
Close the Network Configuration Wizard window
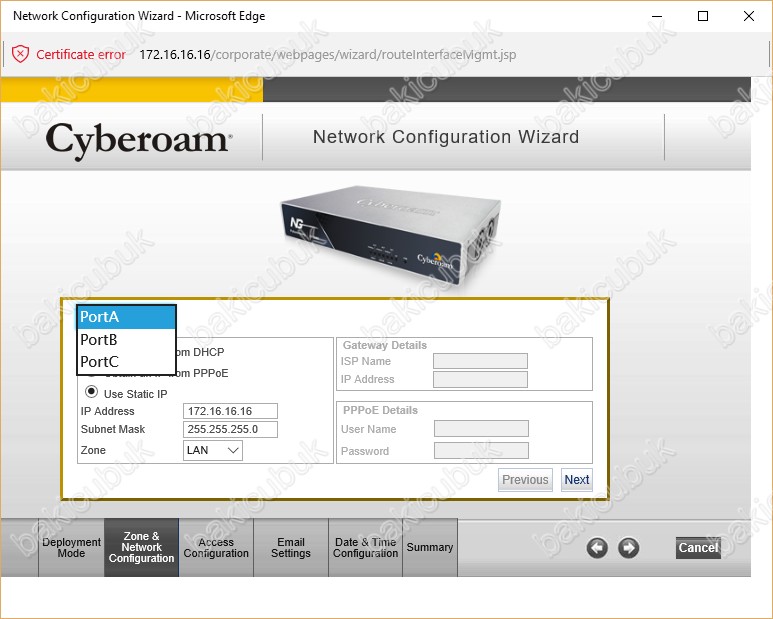tap(749, 16)
